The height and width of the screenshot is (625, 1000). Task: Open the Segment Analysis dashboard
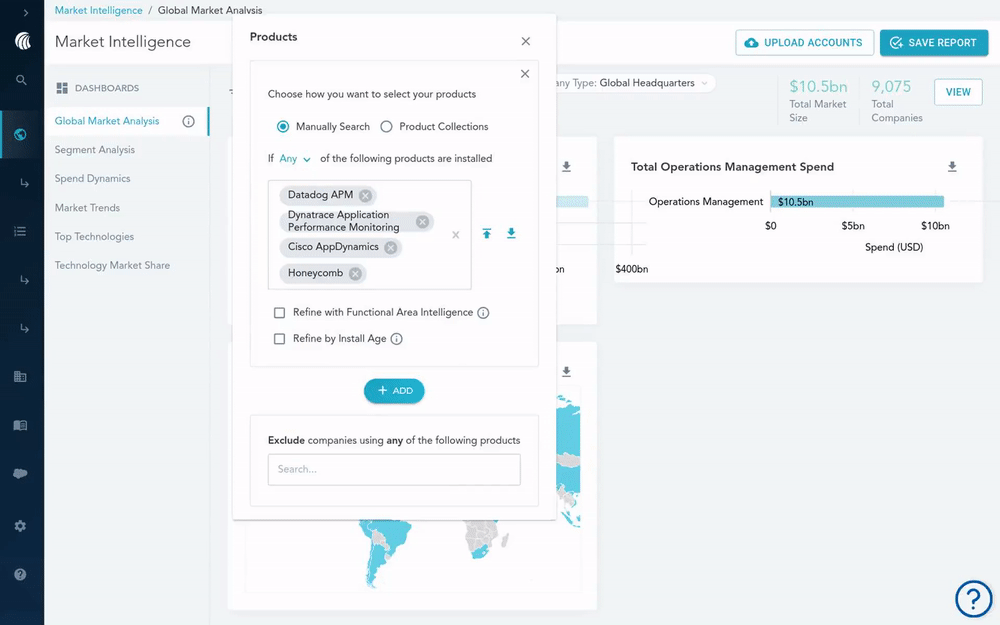94,150
